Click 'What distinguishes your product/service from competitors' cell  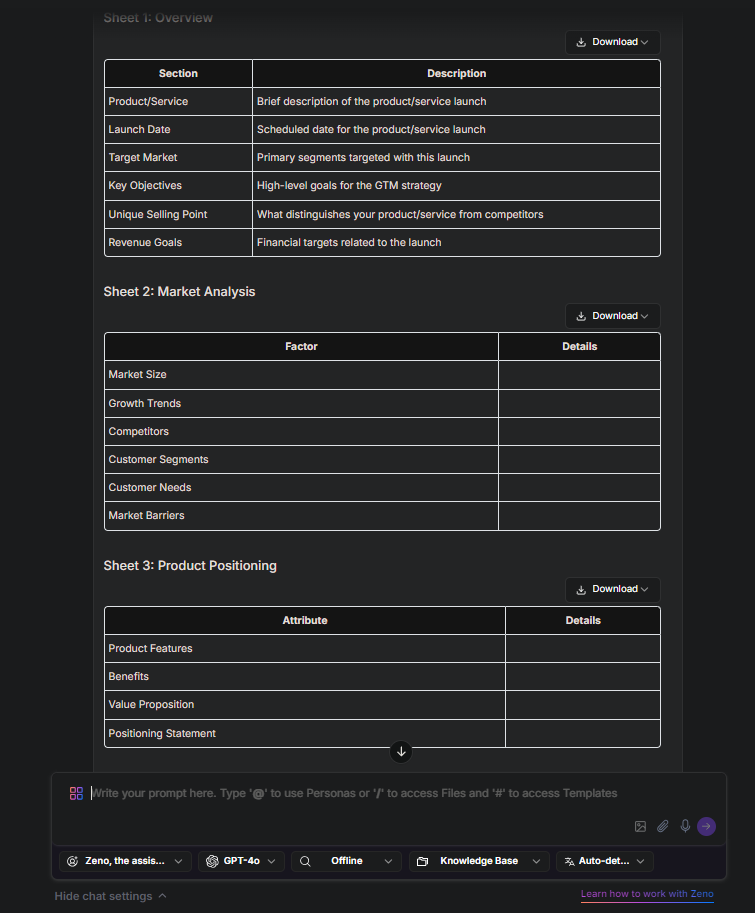[x=456, y=214]
